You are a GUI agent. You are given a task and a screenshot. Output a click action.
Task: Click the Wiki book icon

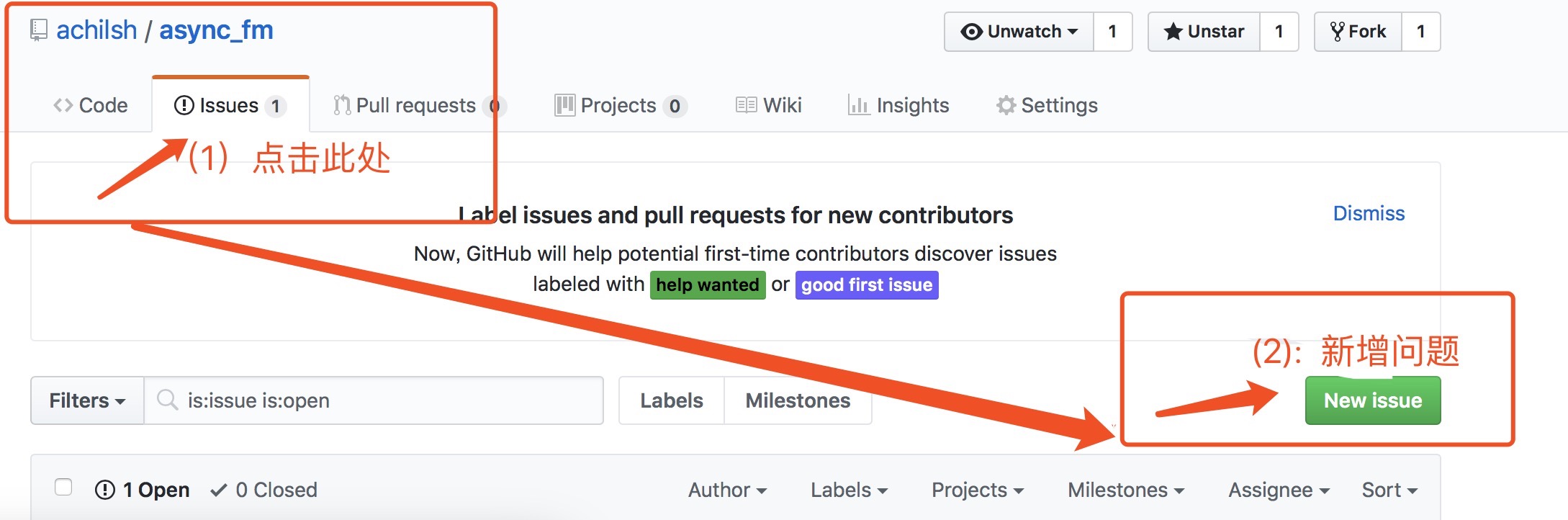pyautogui.click(x=747, y=105)
